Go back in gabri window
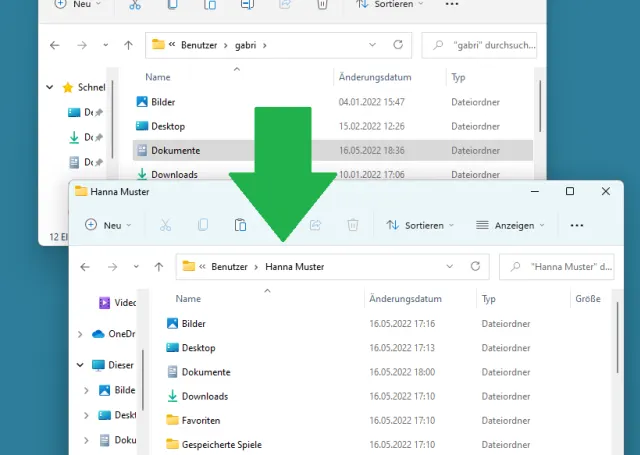The width and height of the screenshot is (640, 455). click(55, 45)
